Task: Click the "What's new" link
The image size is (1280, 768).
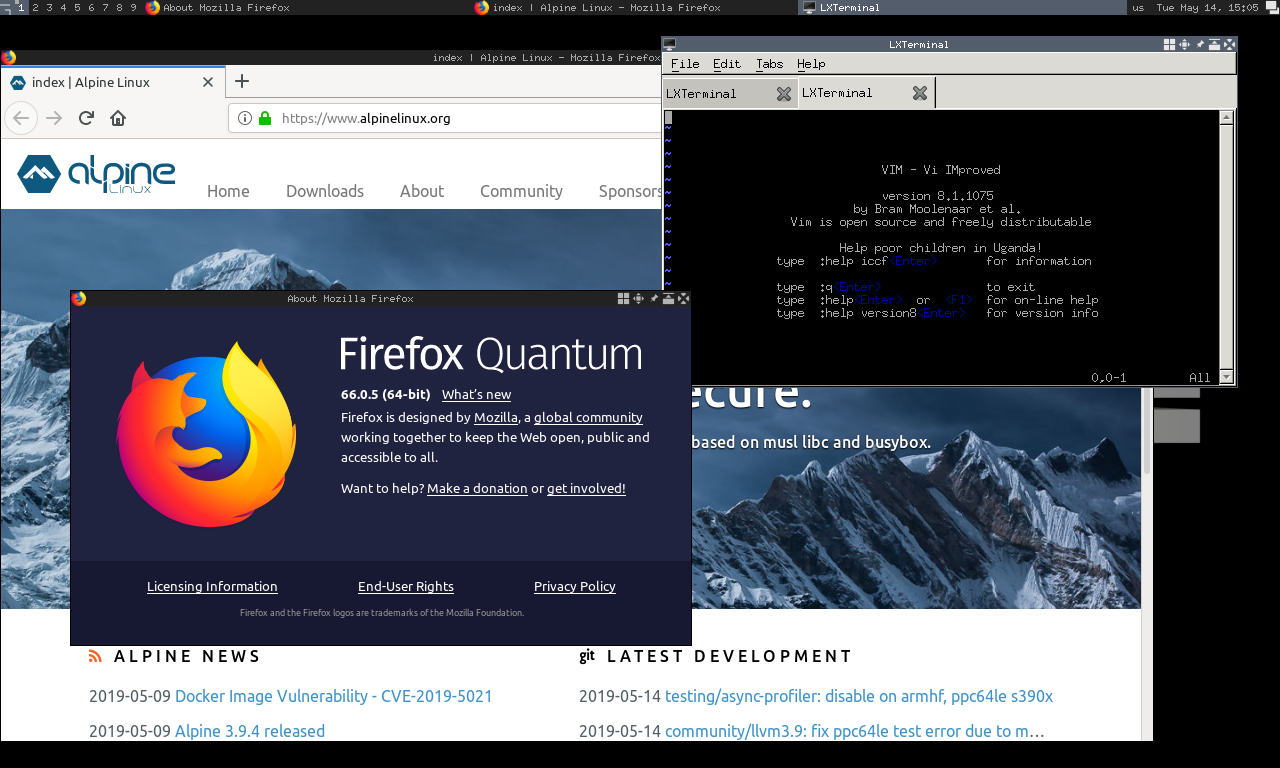Action: (476, 395)
